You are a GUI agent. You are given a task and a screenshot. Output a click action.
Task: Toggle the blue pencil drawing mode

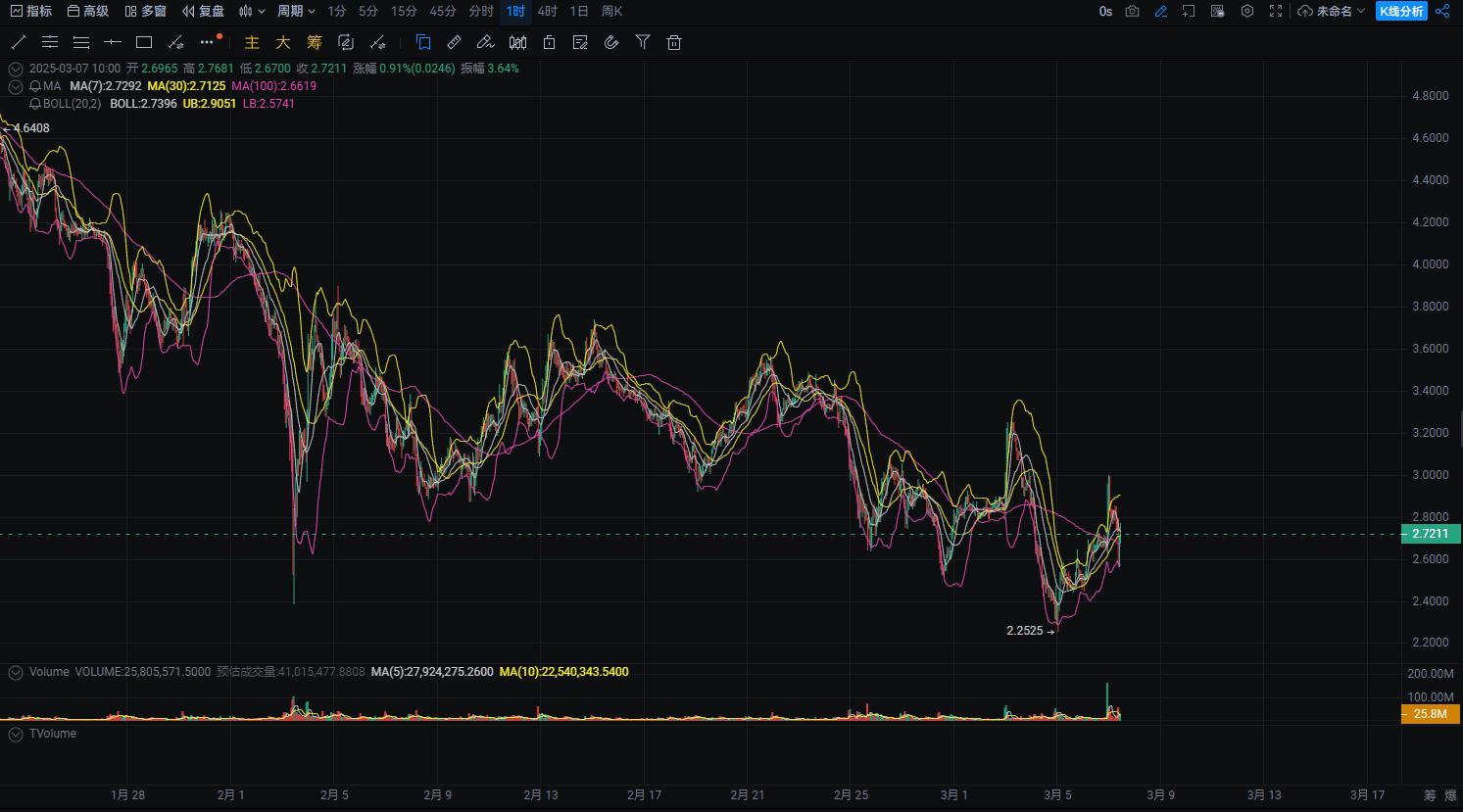pyautogui.click(x=1161, y=11)
